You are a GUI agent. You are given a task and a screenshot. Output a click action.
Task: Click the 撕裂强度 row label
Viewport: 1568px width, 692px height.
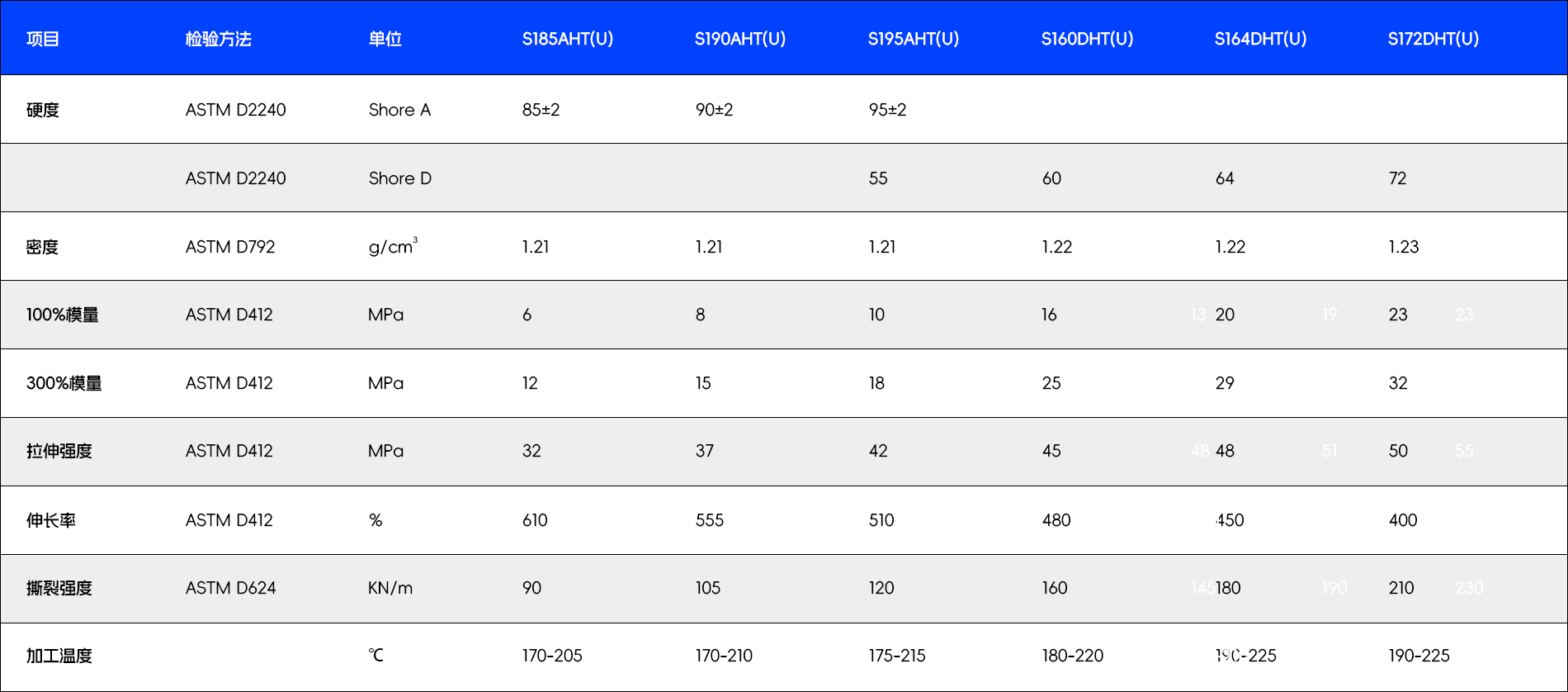(x=59, y=588)
